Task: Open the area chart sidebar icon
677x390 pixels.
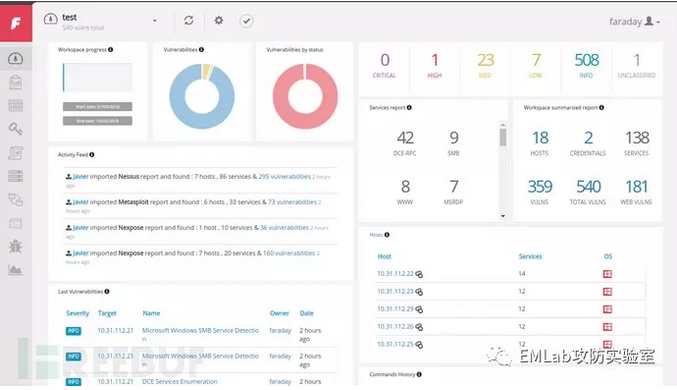Action: pyautogui.click(x=16, y=270)
